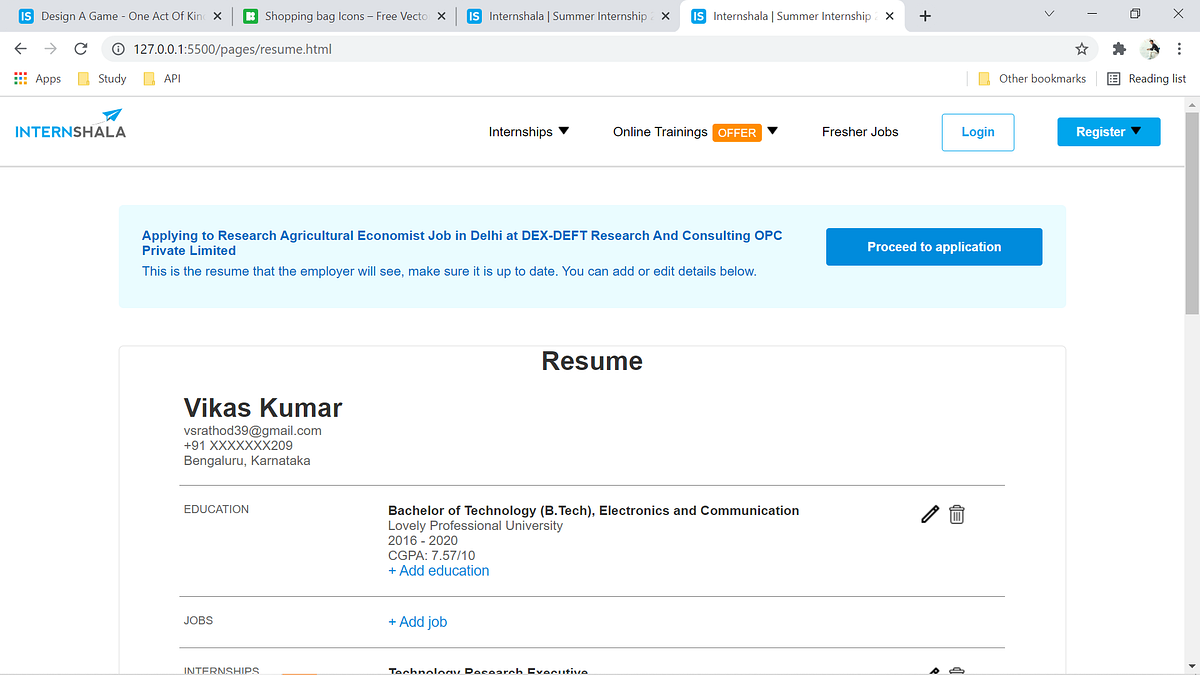Open the Reading list icon
Image resolution: width=1200 pixels, height=675 pixels.
point(1111,78)
